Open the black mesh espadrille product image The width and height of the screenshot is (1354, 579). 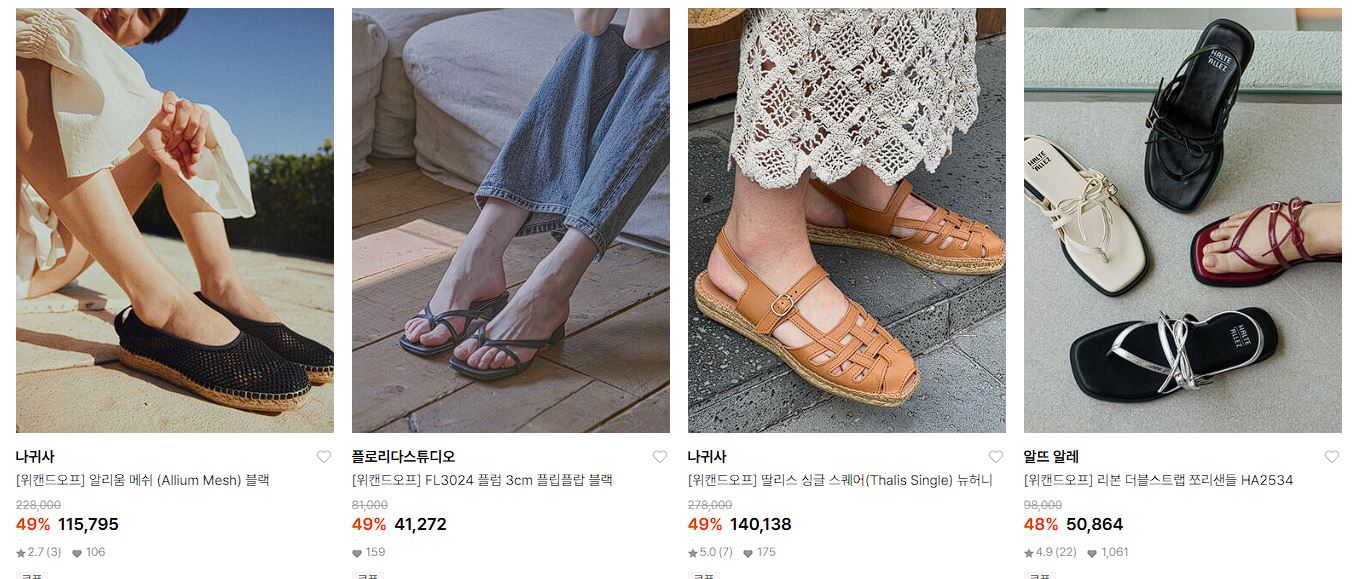[175, 220]
